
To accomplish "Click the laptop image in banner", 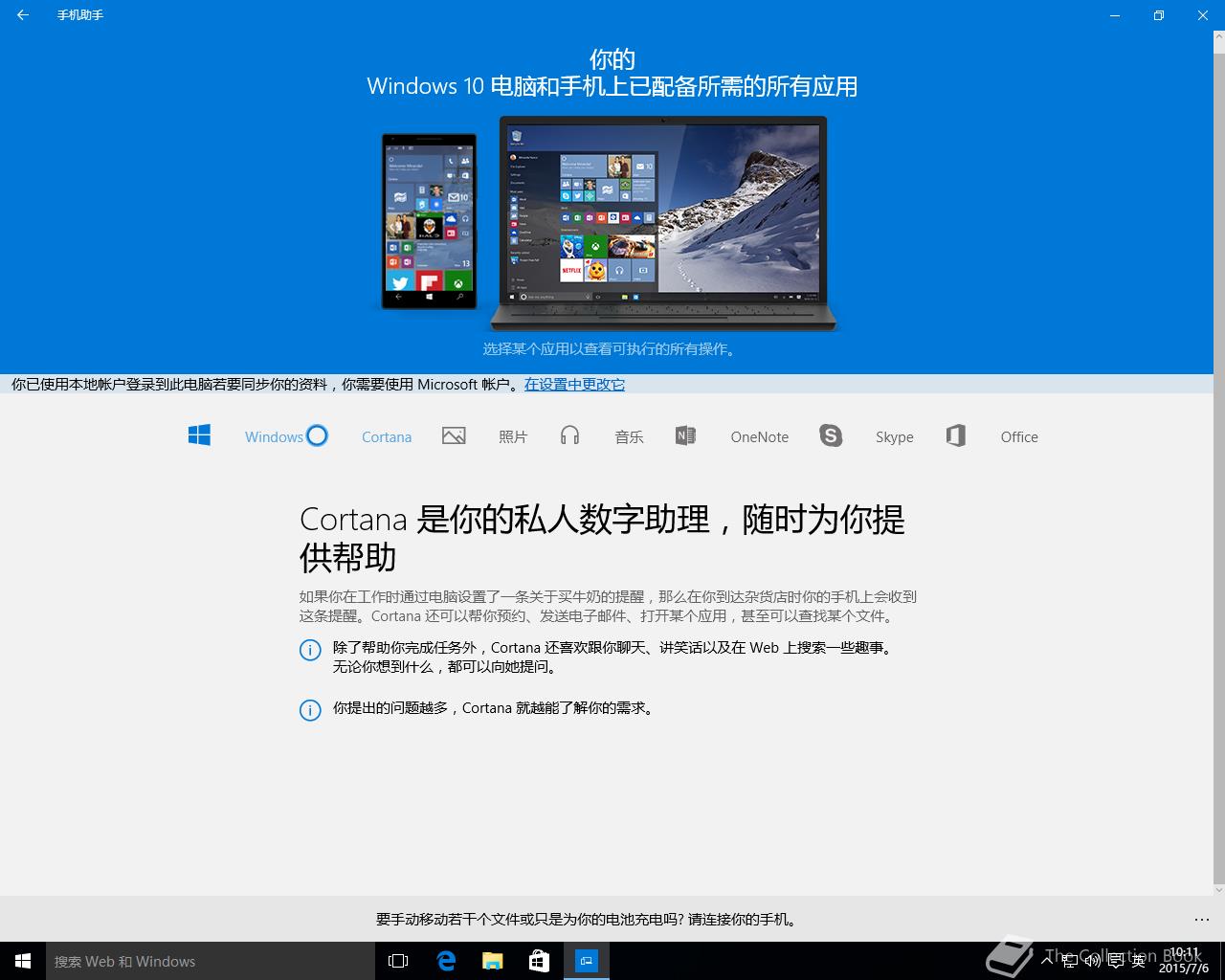I will click(x=663, y=224).
